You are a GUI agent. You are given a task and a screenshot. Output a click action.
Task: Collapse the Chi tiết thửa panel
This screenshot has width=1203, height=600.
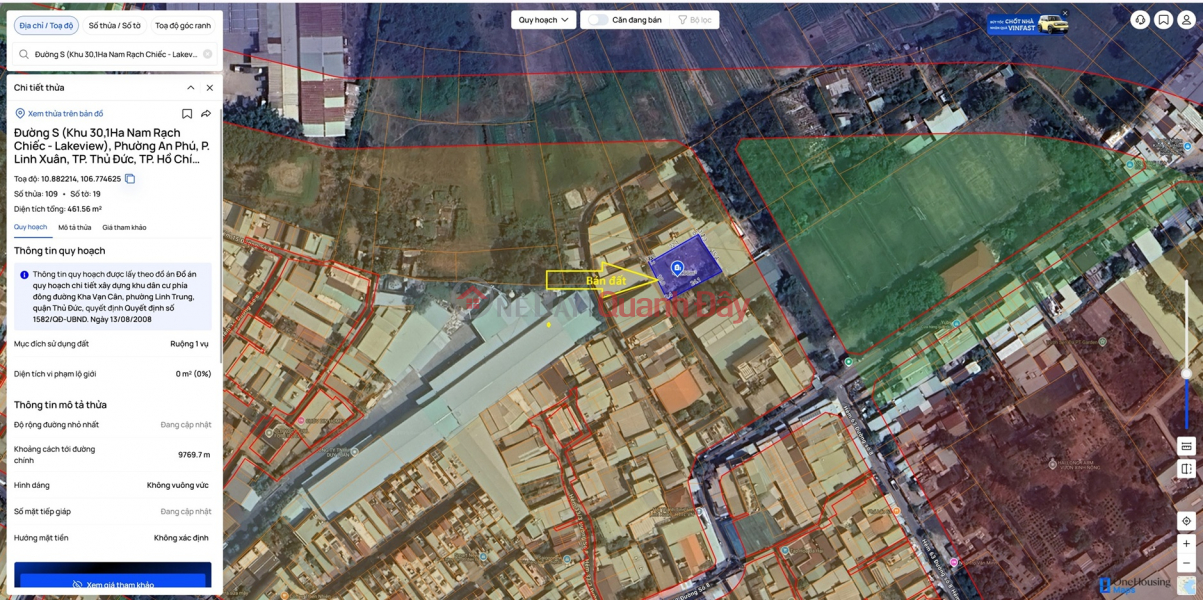[x=190, y=87]
